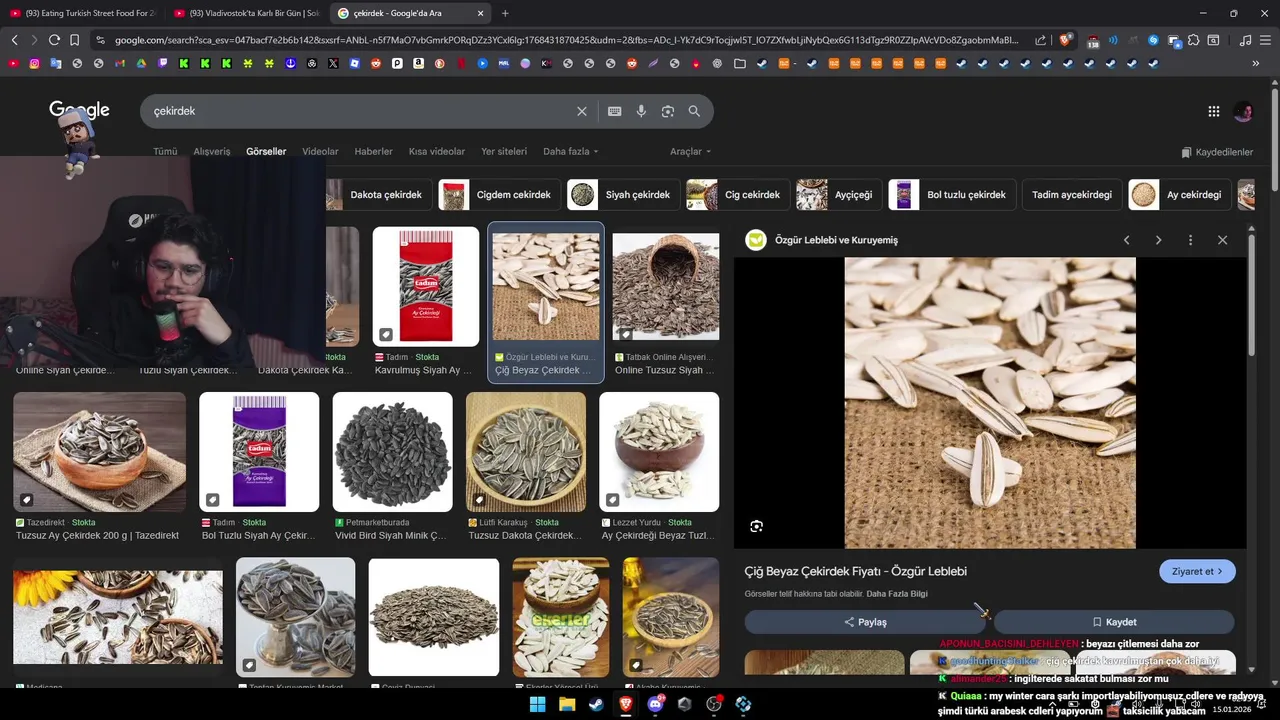Filter by Cig cekirdek chip
Image resolution: width=1280 pixels, height=720 pixels.
click(739, 195)
